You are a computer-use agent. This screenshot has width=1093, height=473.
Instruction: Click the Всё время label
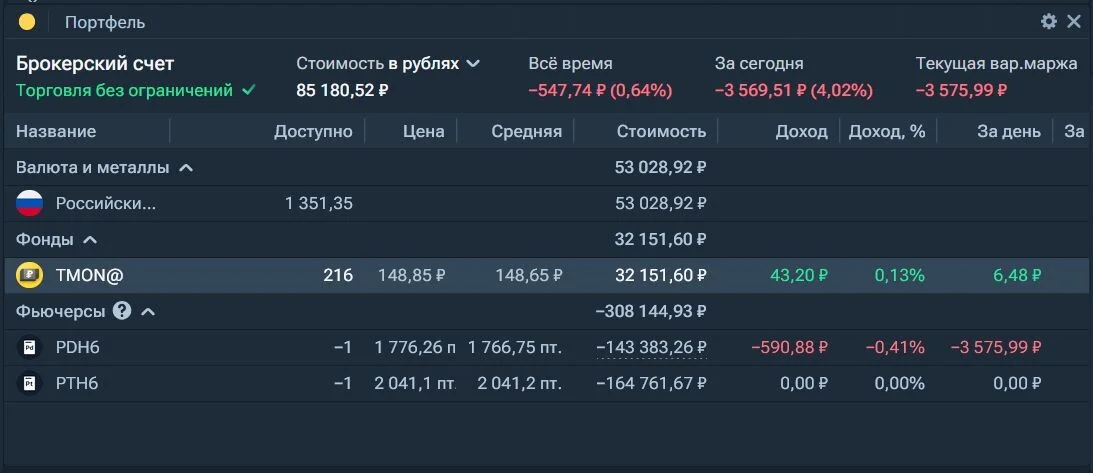pyautogui.click(x=570, y=63)
